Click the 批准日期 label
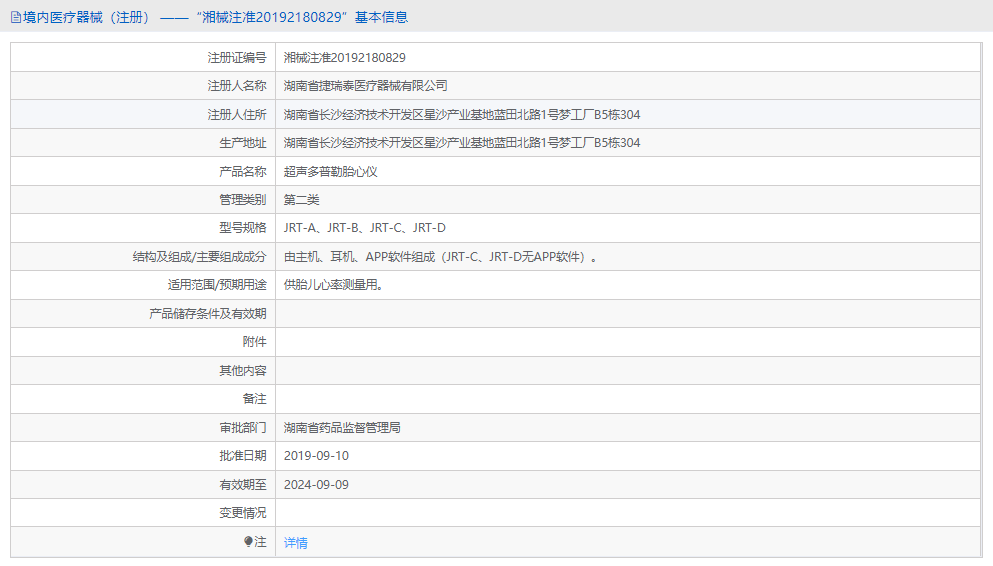Screen dimensions: 993x566 243,455
